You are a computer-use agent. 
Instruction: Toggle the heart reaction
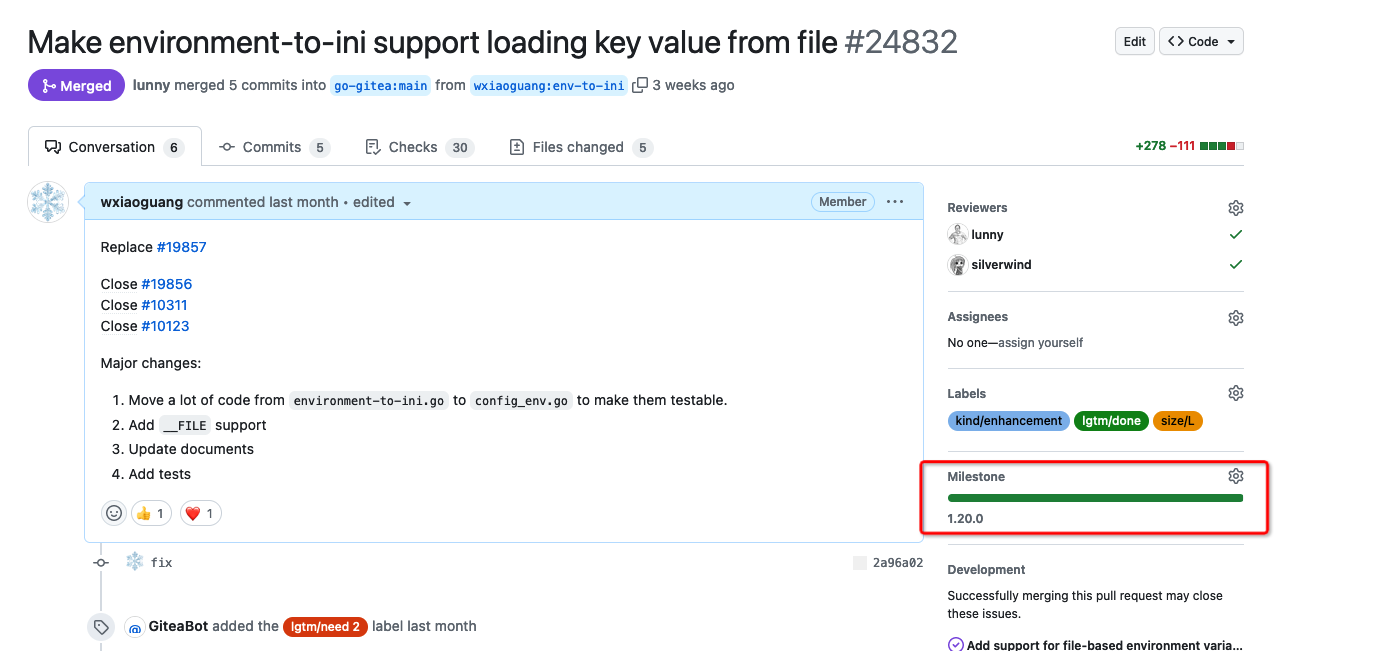pyautogui.click(x=200, y=512)
